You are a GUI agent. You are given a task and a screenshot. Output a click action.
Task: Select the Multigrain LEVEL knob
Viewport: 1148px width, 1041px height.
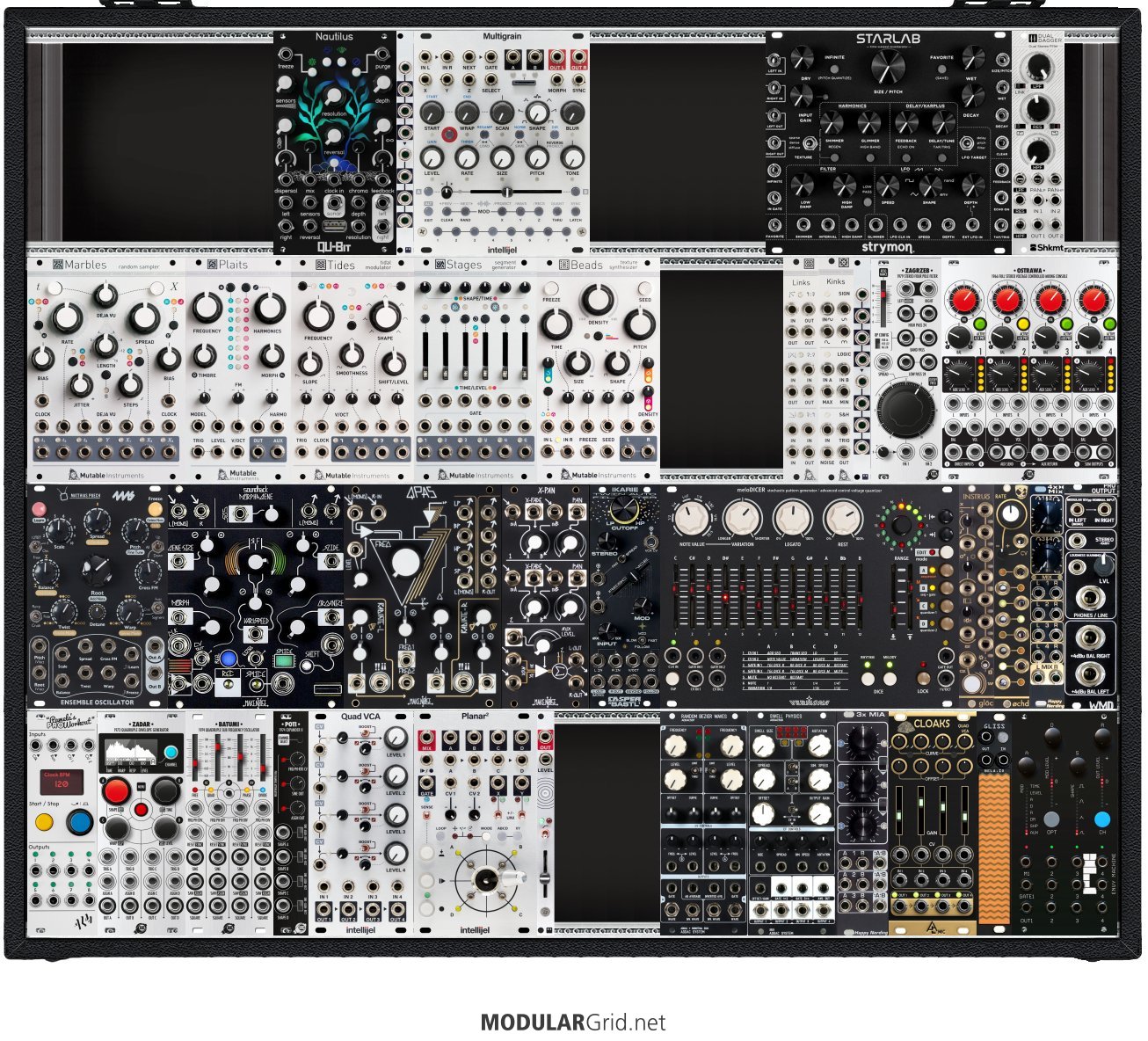pos(432,157)
